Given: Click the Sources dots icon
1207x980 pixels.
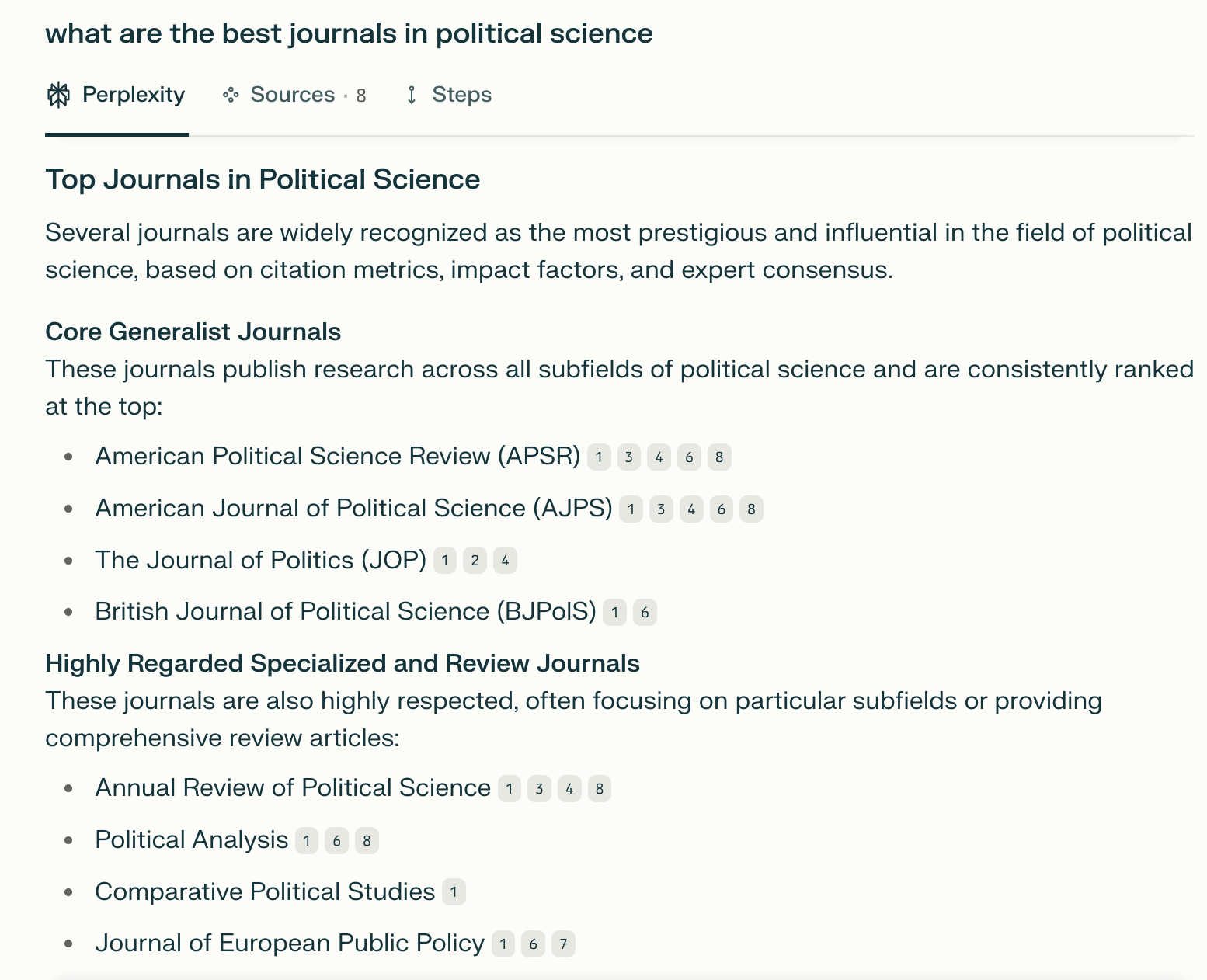Looking at the screenshot, I should point(231,95).
